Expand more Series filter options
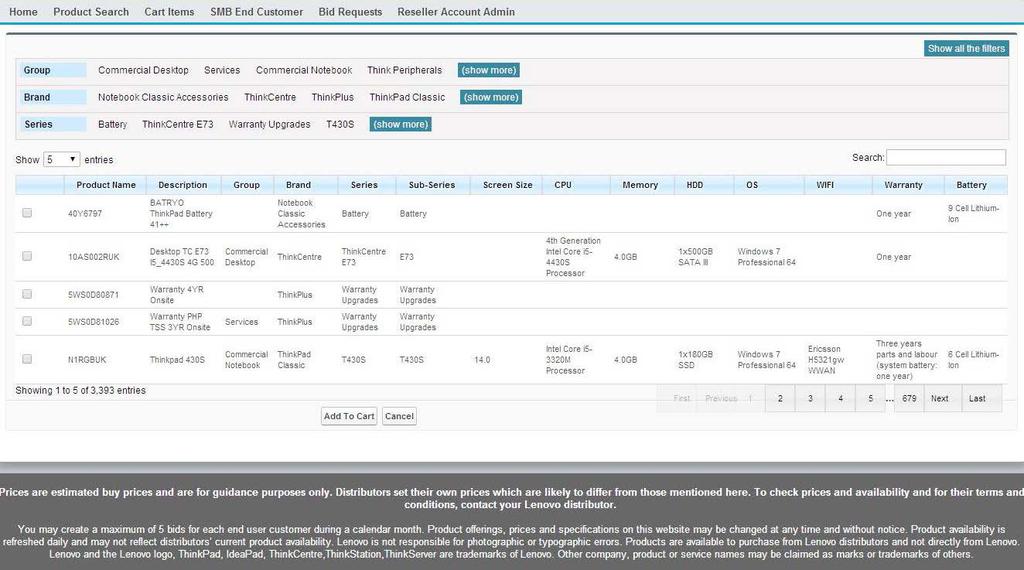Screen dimensions: 1024x570 point(400,124)
